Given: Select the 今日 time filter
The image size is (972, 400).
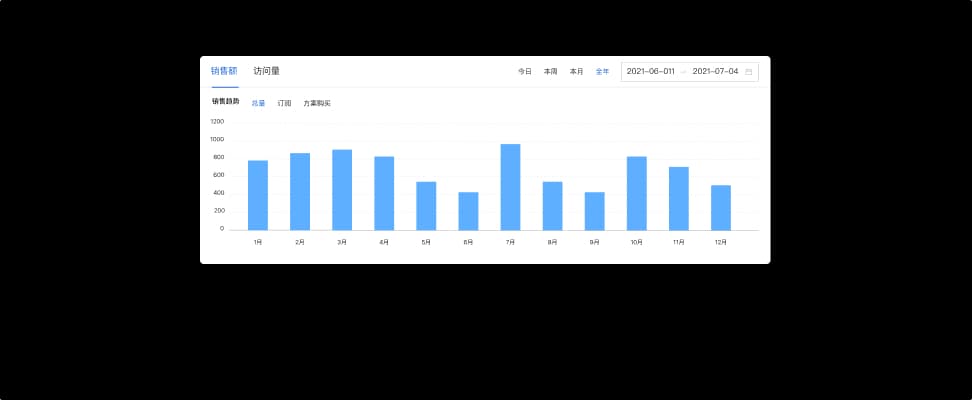Looking at the screenshot, I should click(x=524, y=72).
